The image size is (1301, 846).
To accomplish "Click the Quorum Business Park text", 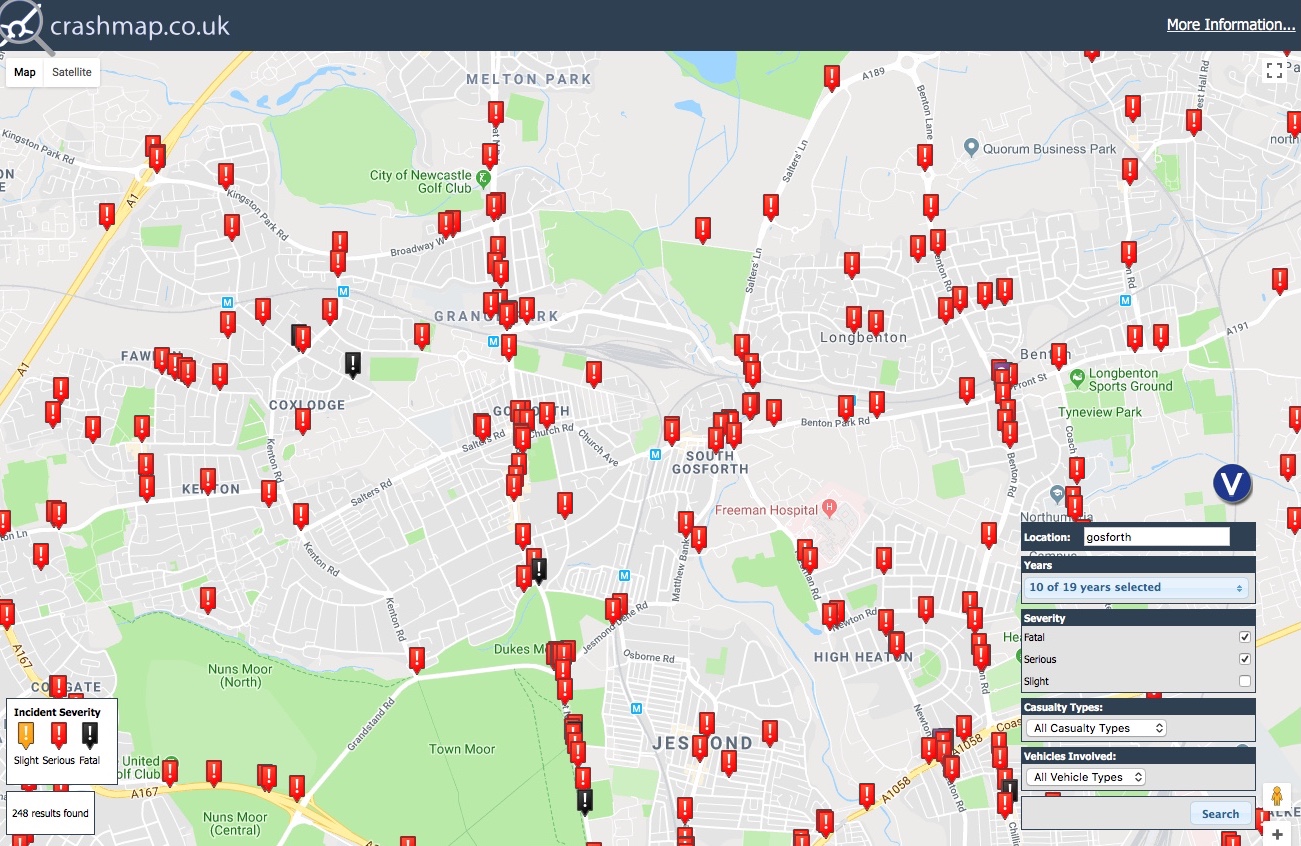I will point(1050,149).
